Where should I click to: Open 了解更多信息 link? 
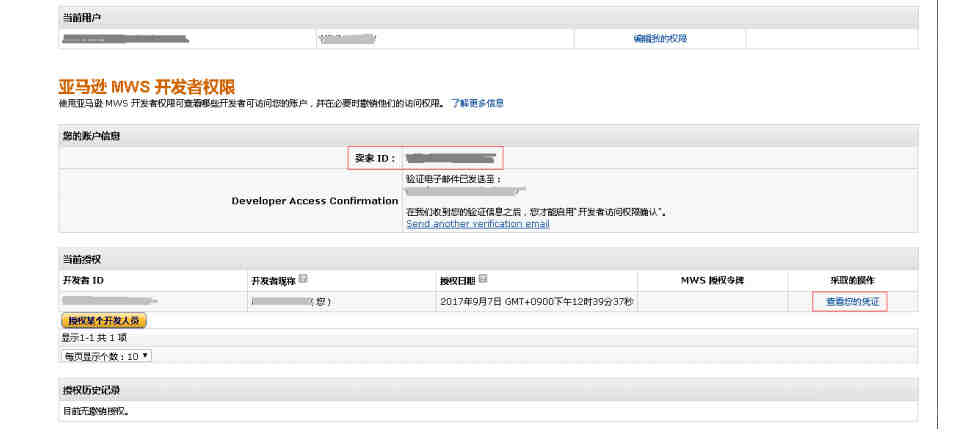[478, 103]
